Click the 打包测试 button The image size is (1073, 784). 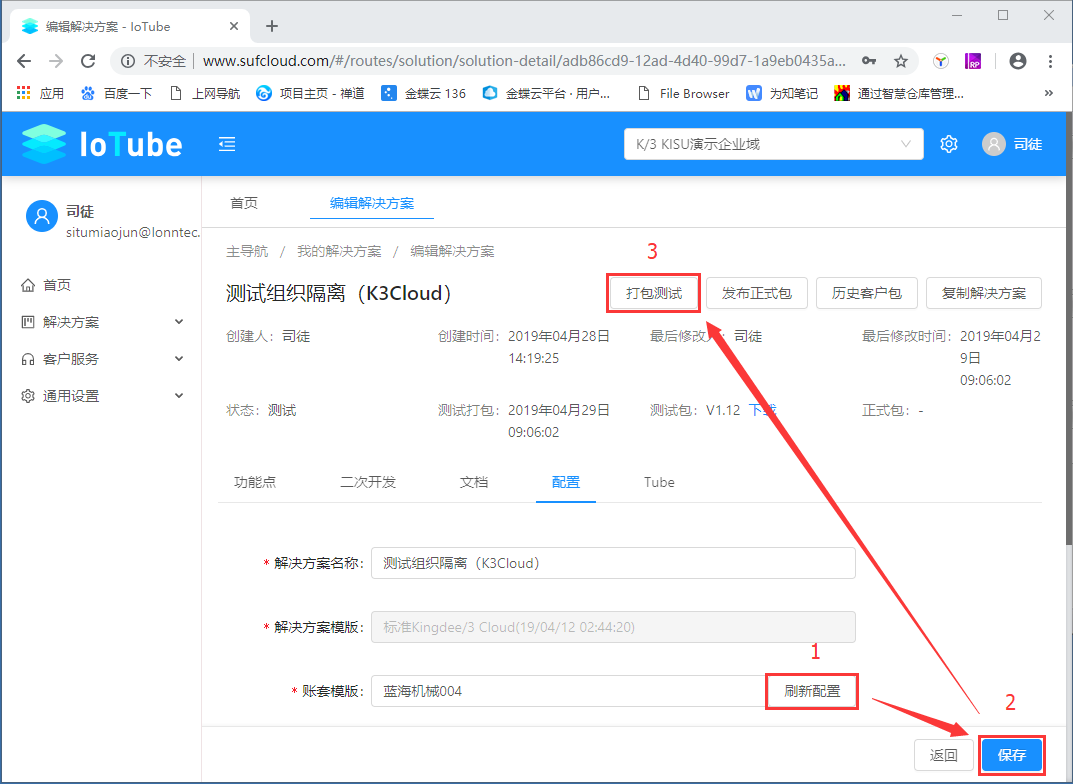click(x=654, y=293)
